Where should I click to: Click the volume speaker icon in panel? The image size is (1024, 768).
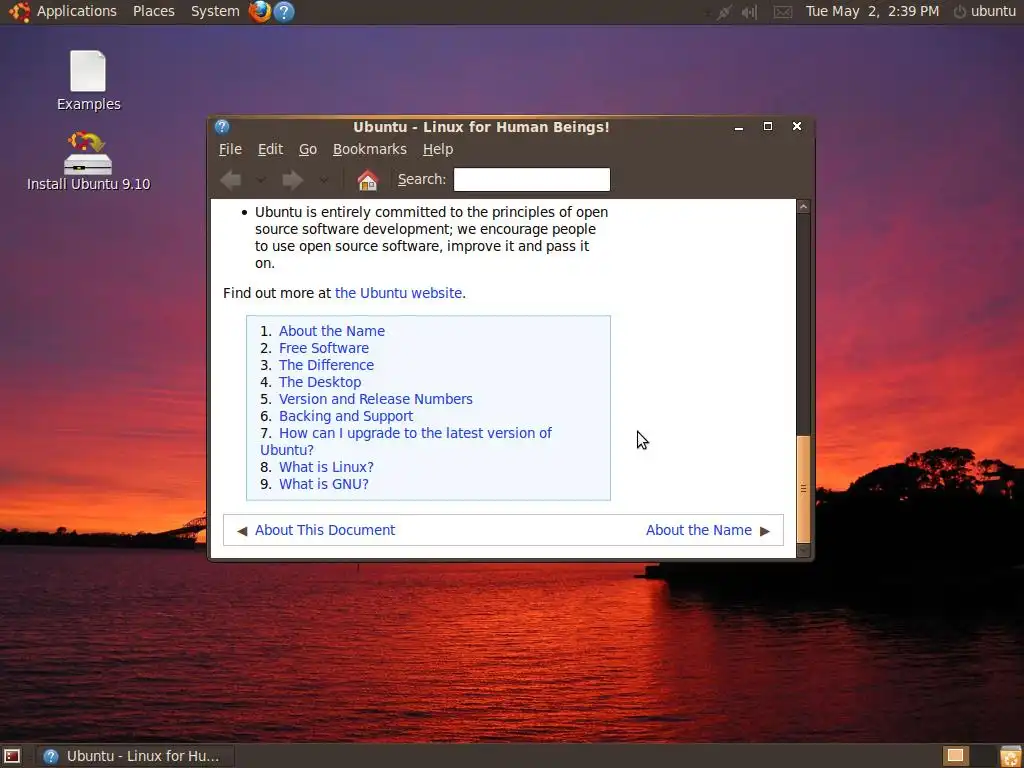(x=749, y=12)
